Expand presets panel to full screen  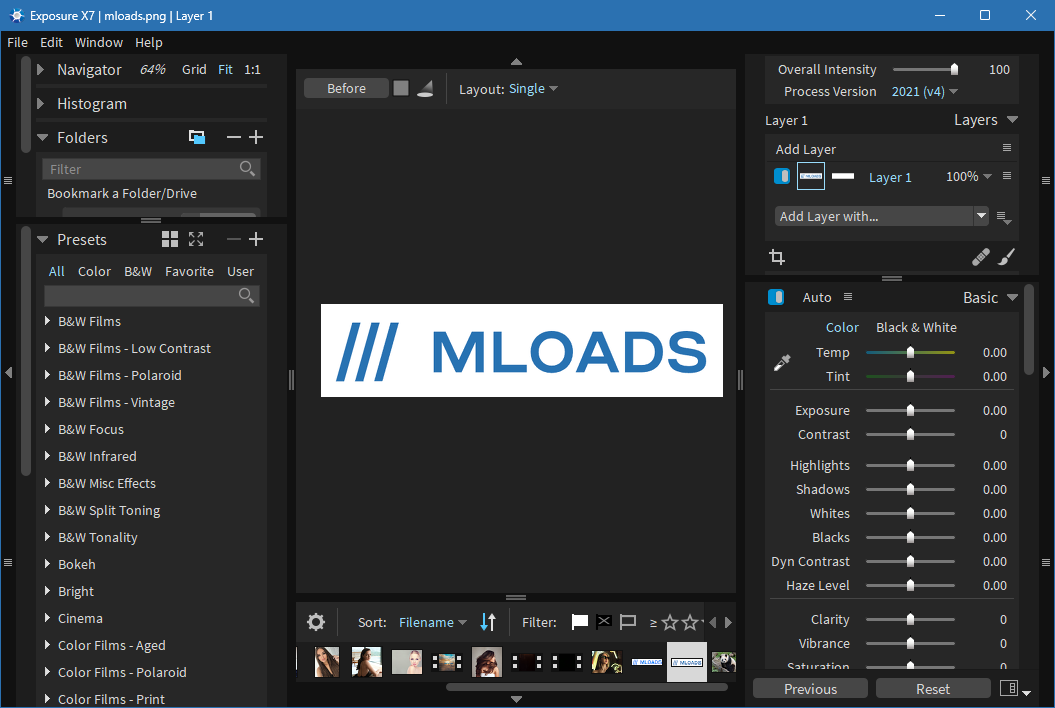(x=196, y=239)
